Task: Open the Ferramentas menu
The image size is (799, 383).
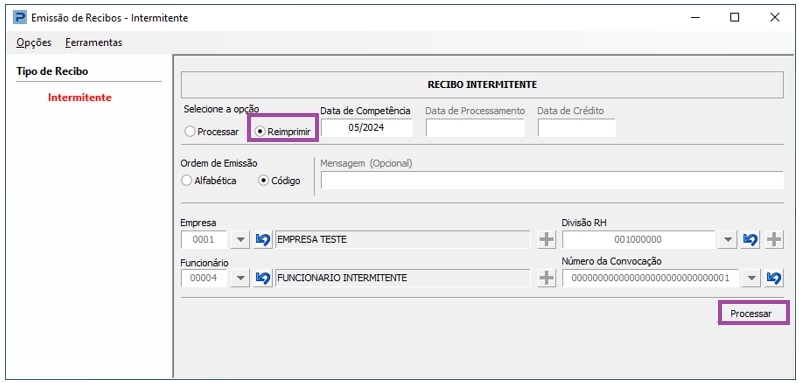Action: tap(94, 43)
